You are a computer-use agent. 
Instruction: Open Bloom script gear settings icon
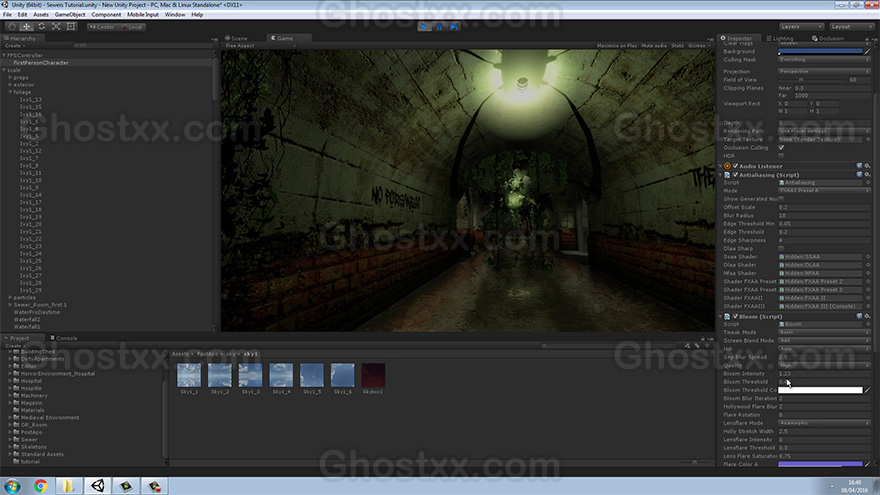point(867,317)
